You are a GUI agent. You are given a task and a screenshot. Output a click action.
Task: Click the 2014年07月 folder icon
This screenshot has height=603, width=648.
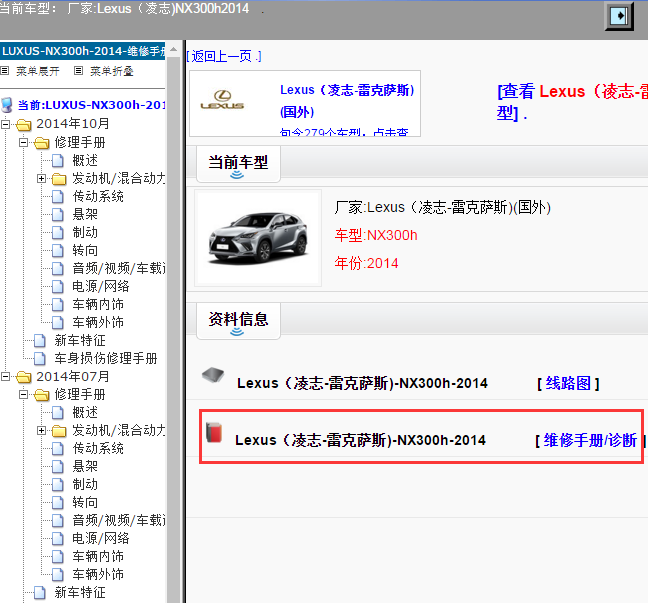tap(24, 377)
